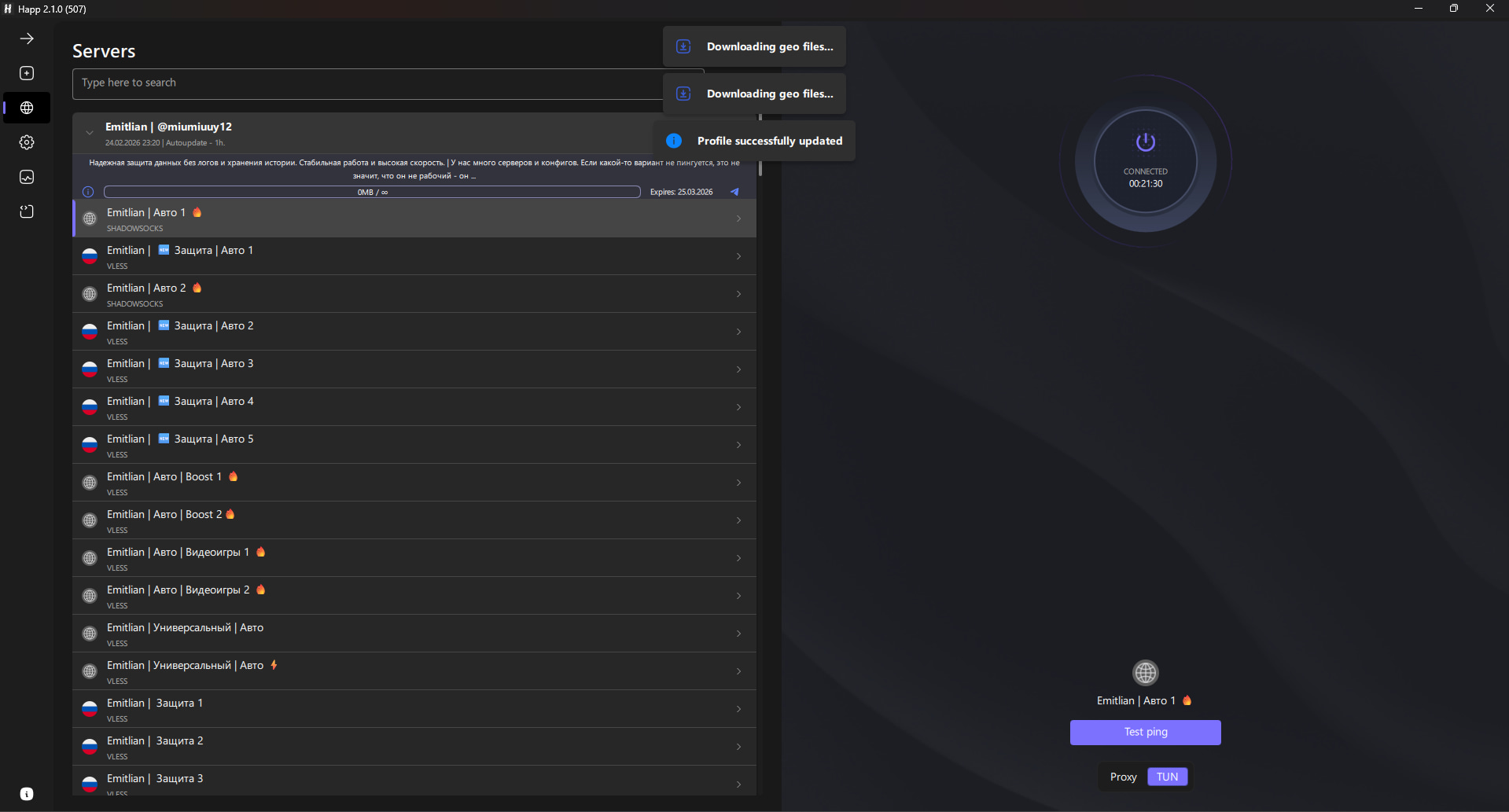
Task: Collapse the Emitlian subscription group
Action: click(90, 133)
